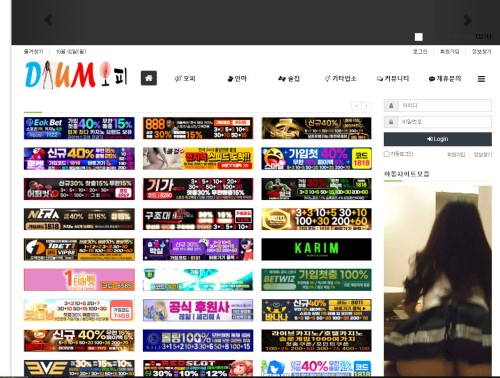This screenshot has height=378, width=500.
Task: Open the RED SLOT banner
Action: (x=198, y=368)
